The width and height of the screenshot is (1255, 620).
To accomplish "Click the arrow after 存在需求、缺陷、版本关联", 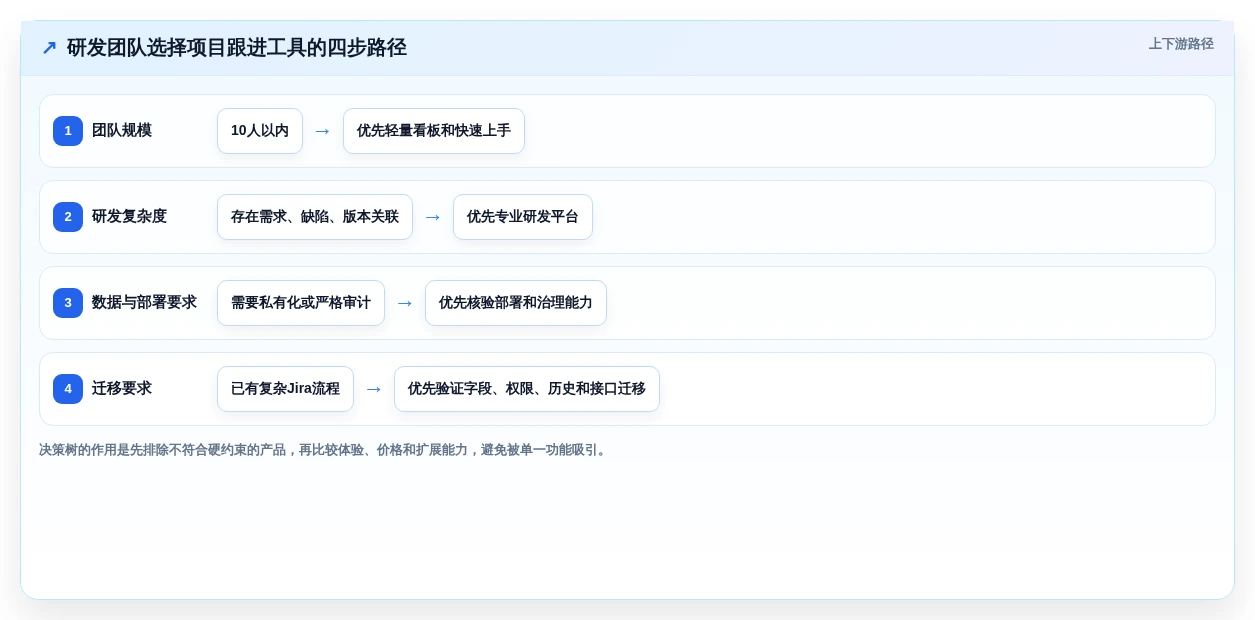I will coord(433,217).
